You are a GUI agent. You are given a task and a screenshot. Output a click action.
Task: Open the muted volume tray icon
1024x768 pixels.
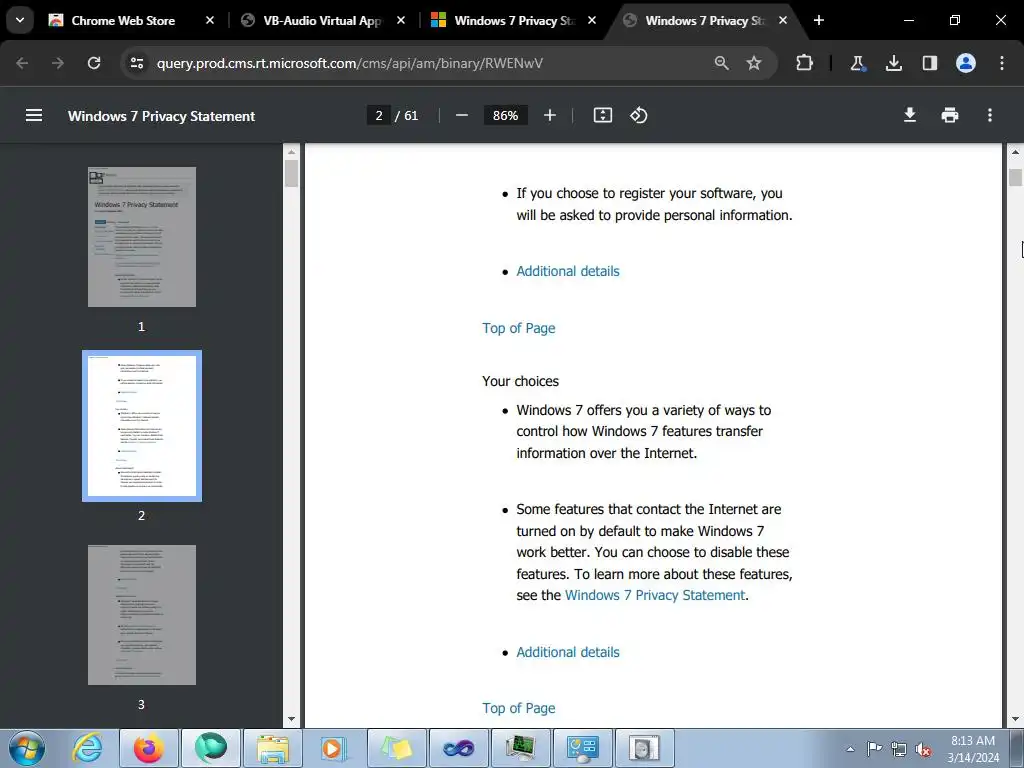tap(923, 749)
